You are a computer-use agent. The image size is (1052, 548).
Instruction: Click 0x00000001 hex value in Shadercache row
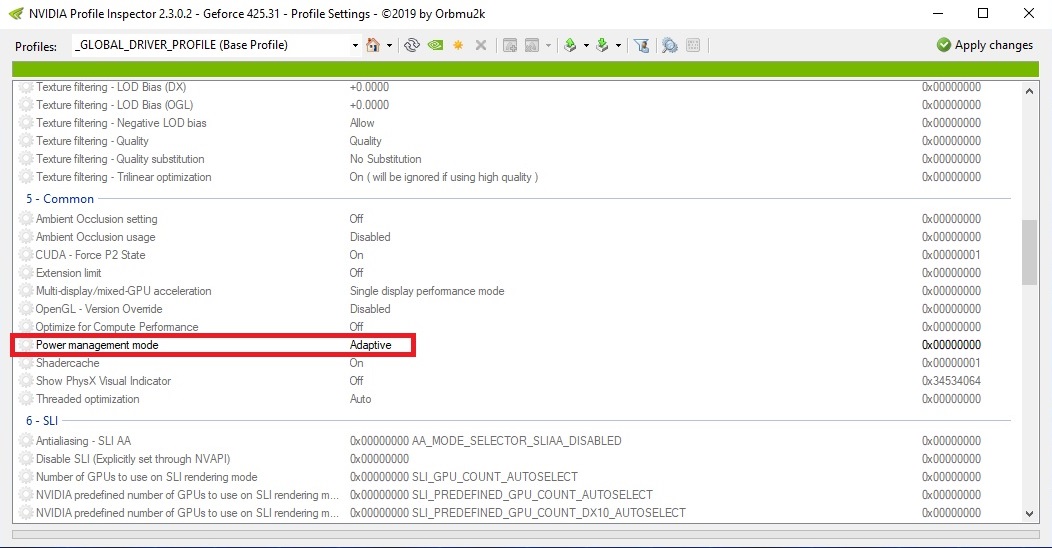[x=951, y=363]
